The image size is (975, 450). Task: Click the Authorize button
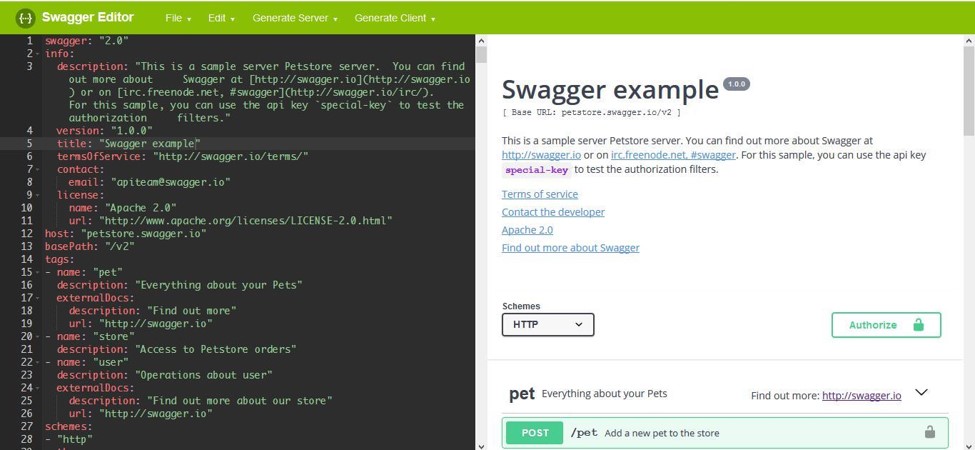886,325
